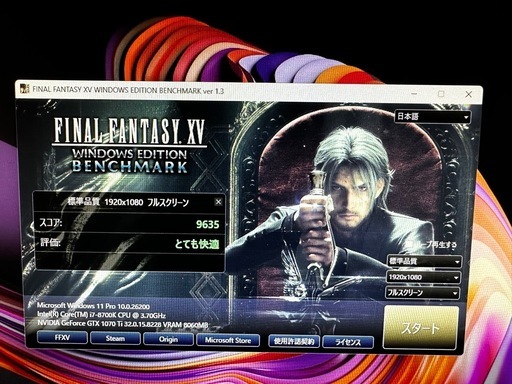The width and height of the screenshot is (512, 384).
Task: Click the スコア: label
Action: pos(51,223)
